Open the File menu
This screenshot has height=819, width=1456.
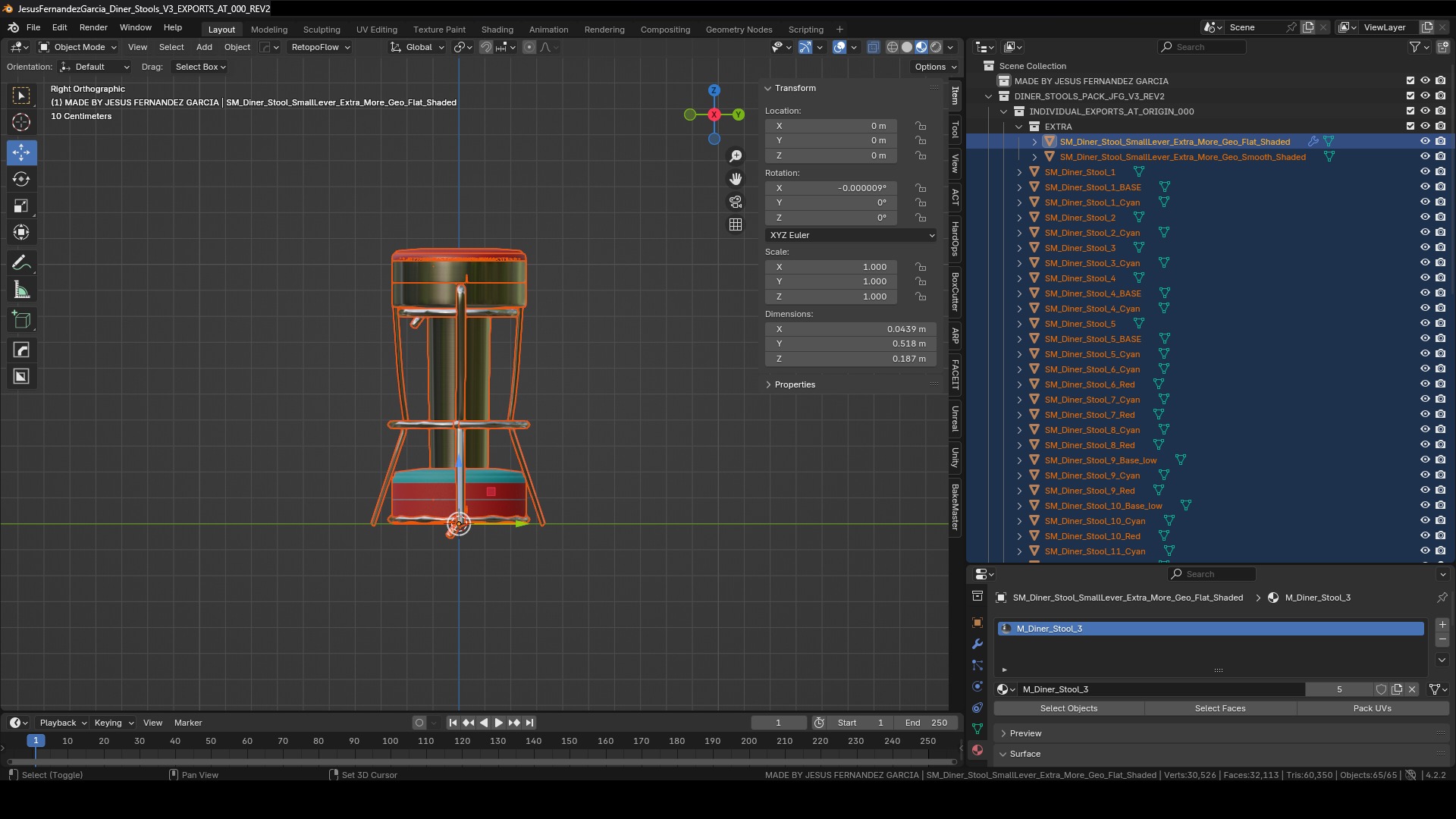pos(33,27)
